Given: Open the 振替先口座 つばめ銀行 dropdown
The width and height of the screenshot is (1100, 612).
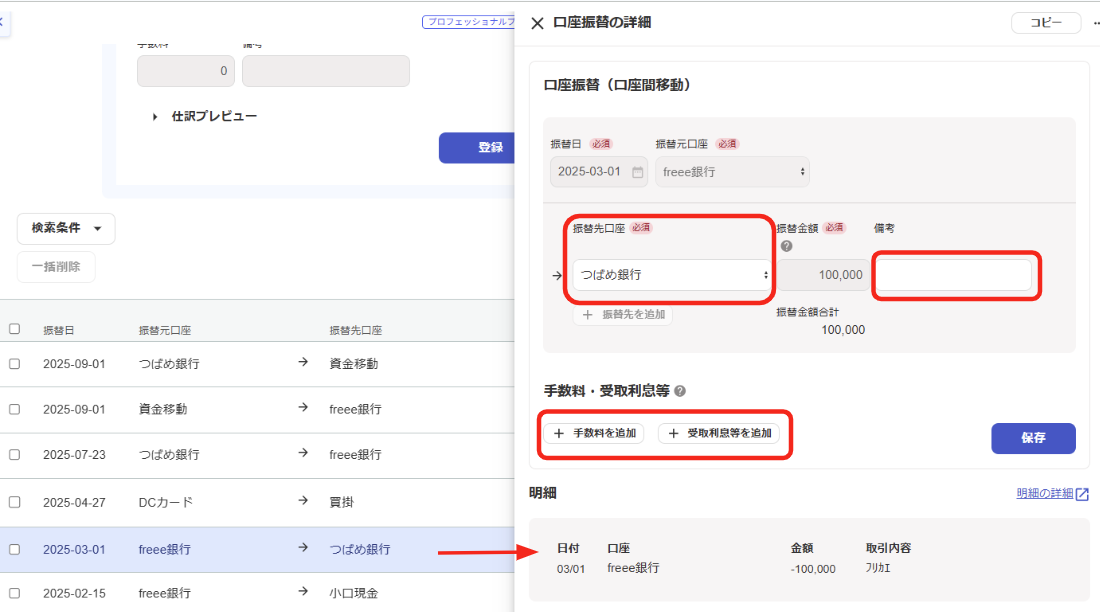Looking at the screenshot, I should click(670, 275).
